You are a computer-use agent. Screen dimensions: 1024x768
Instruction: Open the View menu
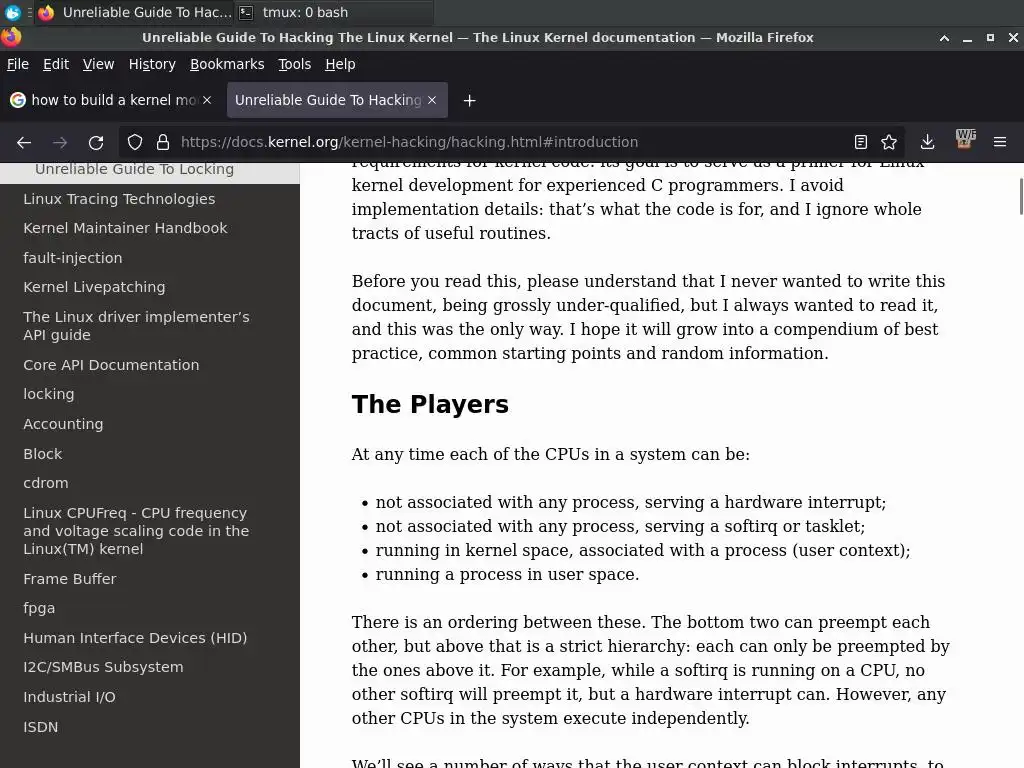coord(98,64)
